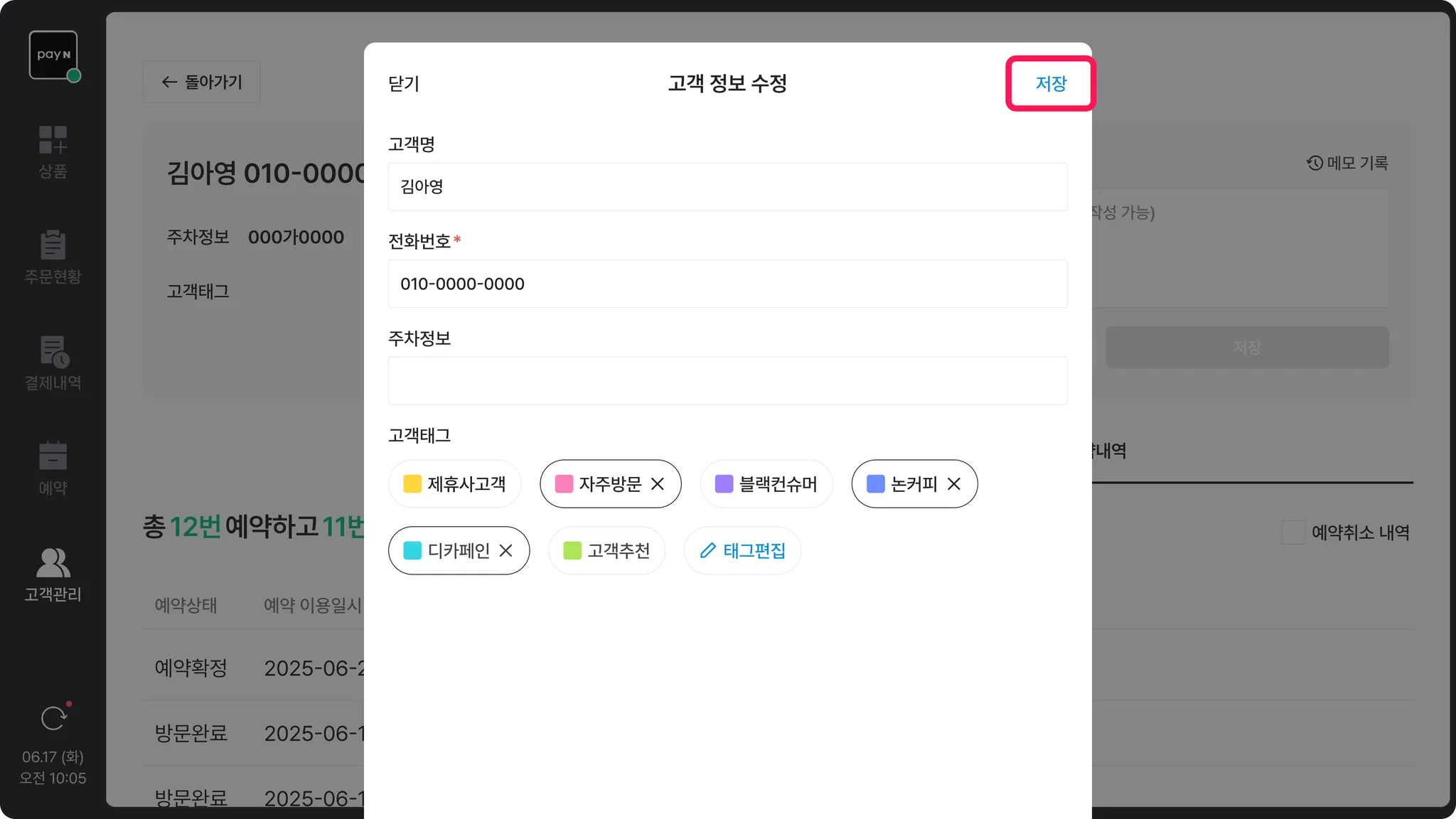Open 메모 기록 history

coord(1347,163)
